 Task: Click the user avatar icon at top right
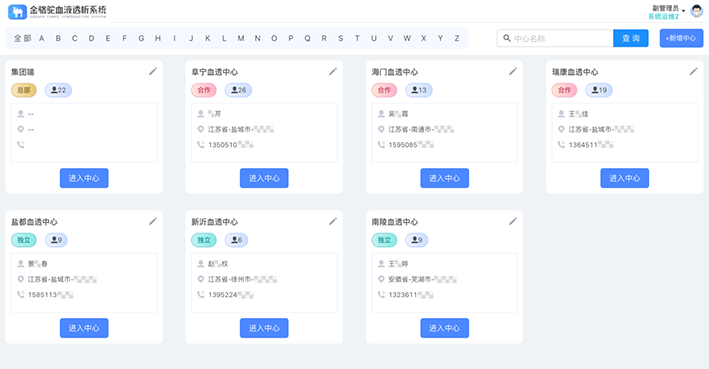pos(697,11)
